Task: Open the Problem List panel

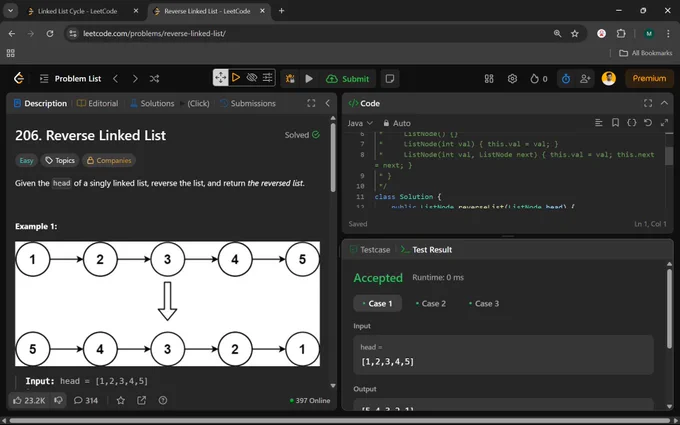Action: click(x=70, y=78)
